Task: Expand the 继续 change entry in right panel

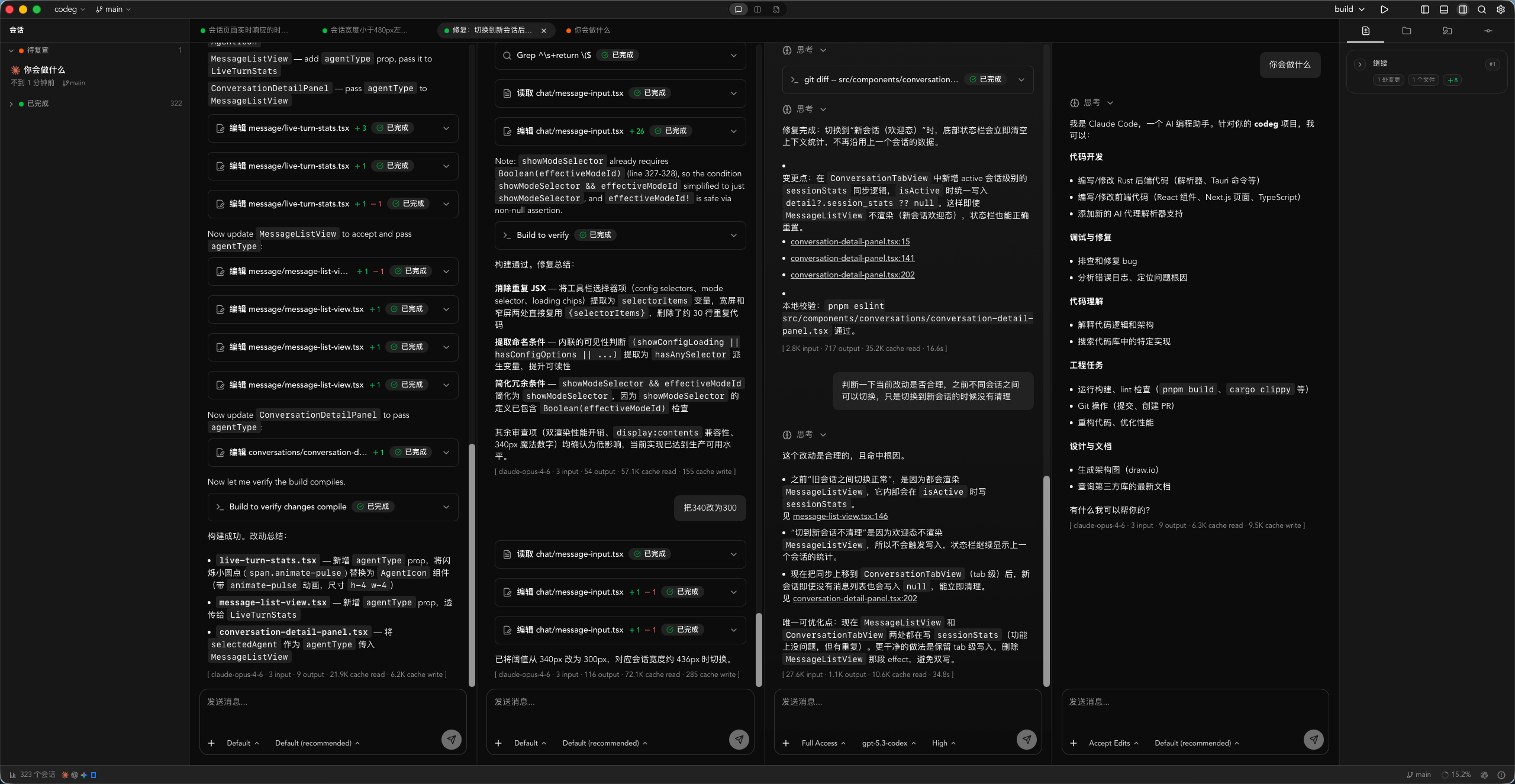Action: (x=1360, y=64)
